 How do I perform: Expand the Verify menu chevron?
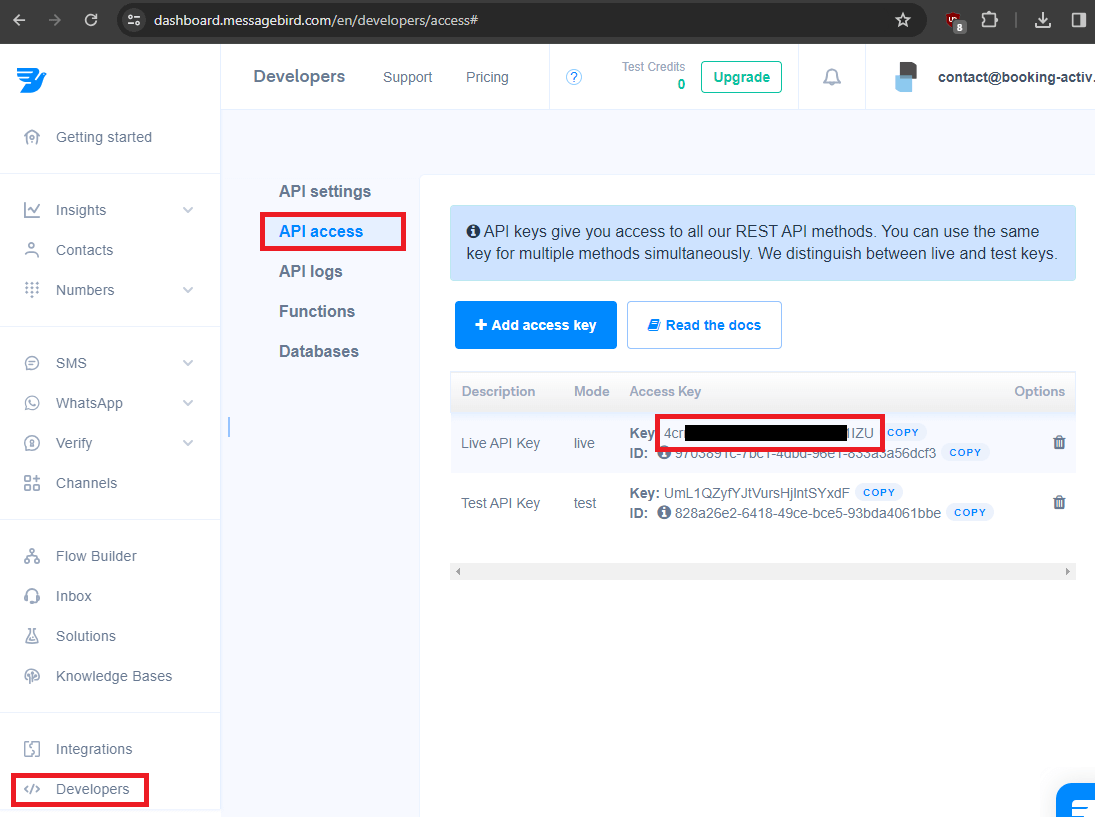[x=188, y=443]
